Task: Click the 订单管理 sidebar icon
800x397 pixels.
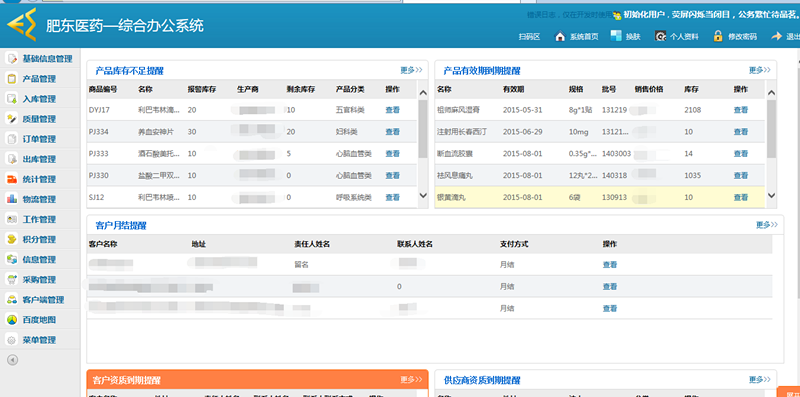Action: click(x=11, y=139)
